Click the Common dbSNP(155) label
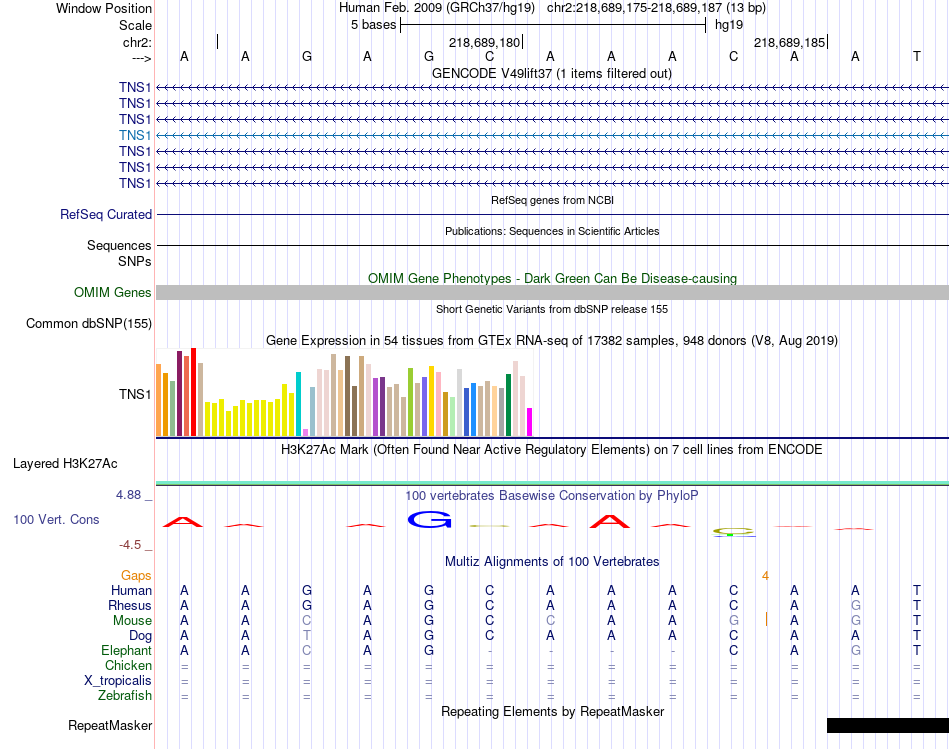Screen dimensions: 950x749 click(89, 324)
